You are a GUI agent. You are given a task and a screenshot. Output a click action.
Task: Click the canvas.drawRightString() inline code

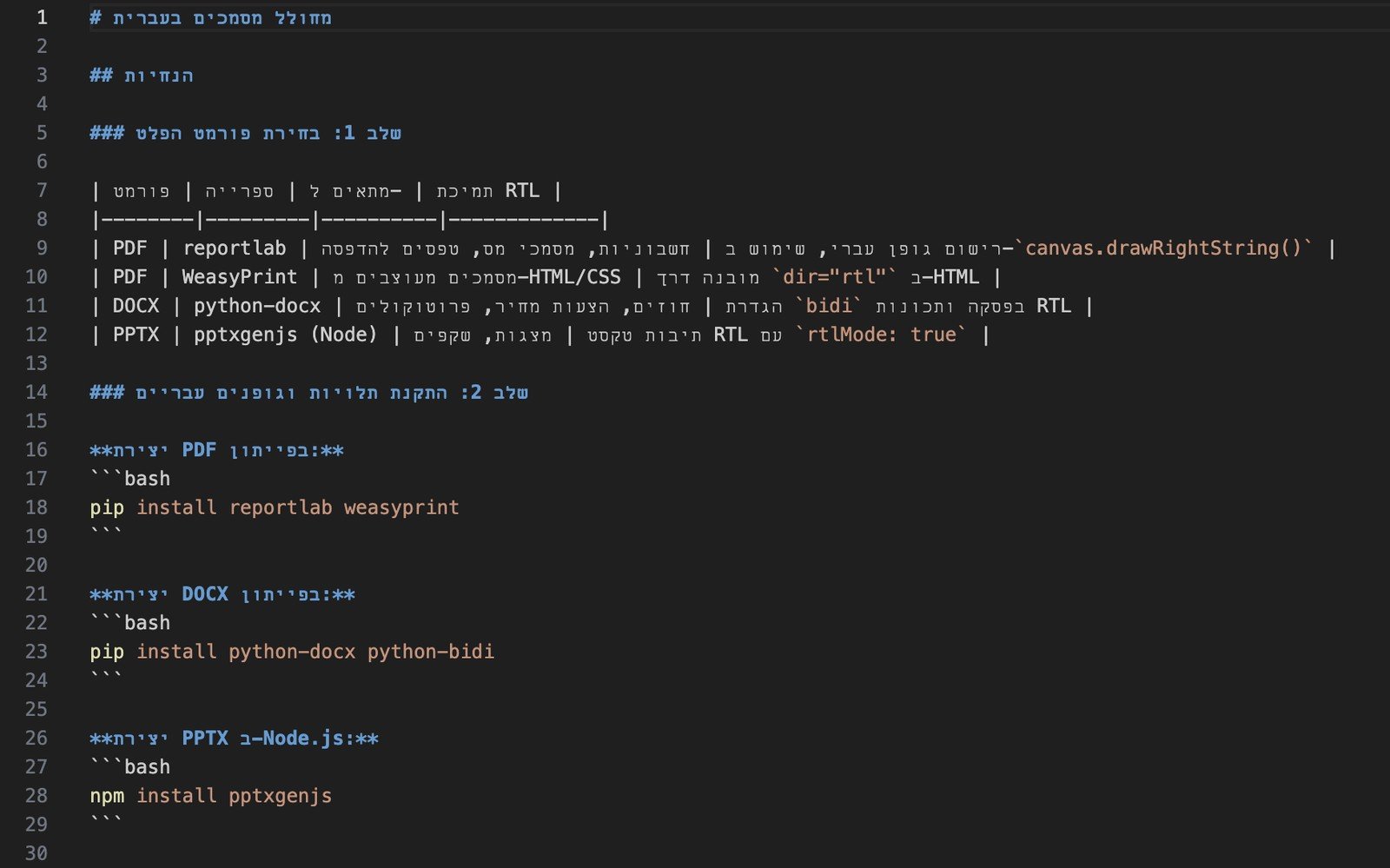pyautogui.click(x=1168, y=248)
